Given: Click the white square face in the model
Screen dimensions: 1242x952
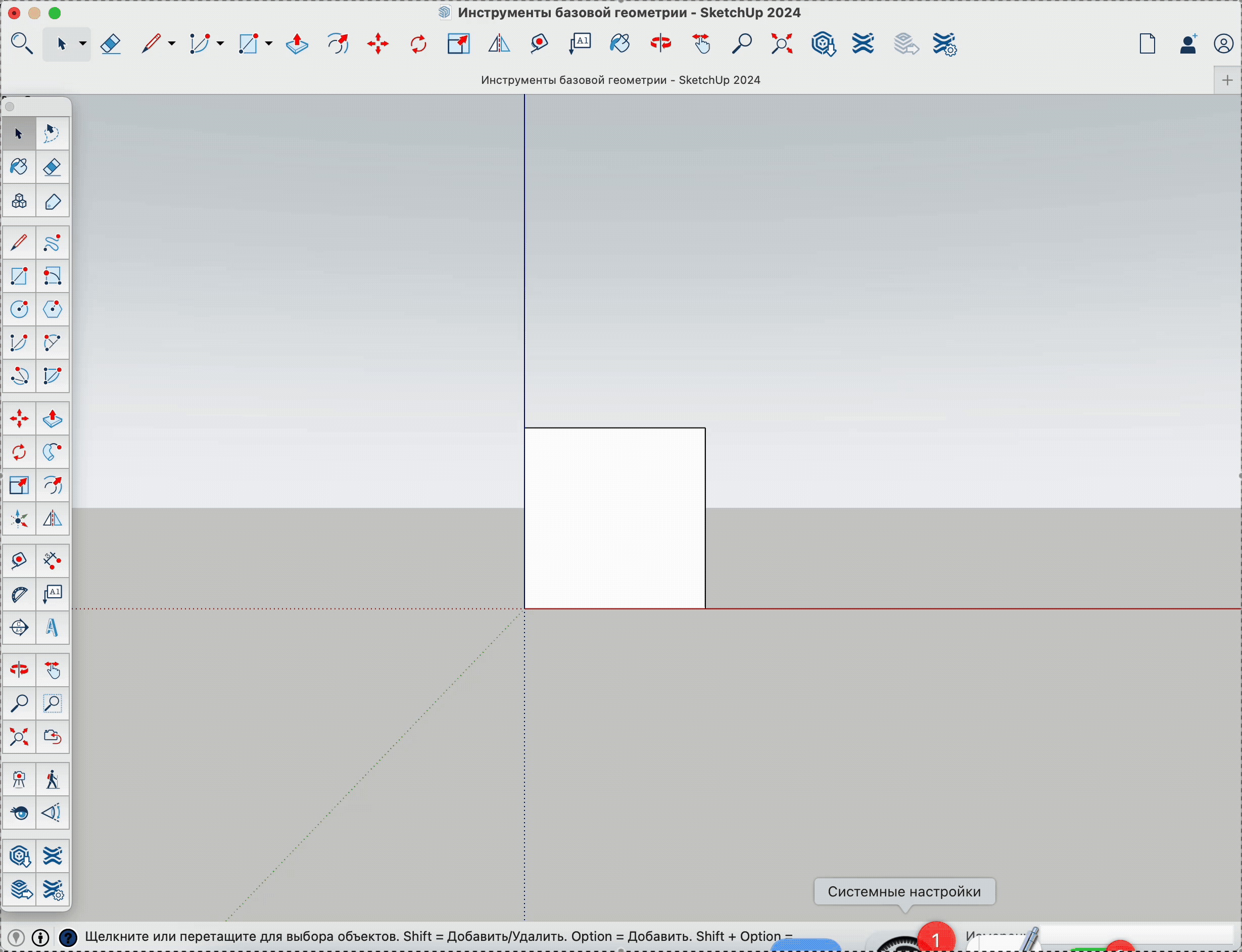Looking at the screenshot, I should [x=615, y=518].
